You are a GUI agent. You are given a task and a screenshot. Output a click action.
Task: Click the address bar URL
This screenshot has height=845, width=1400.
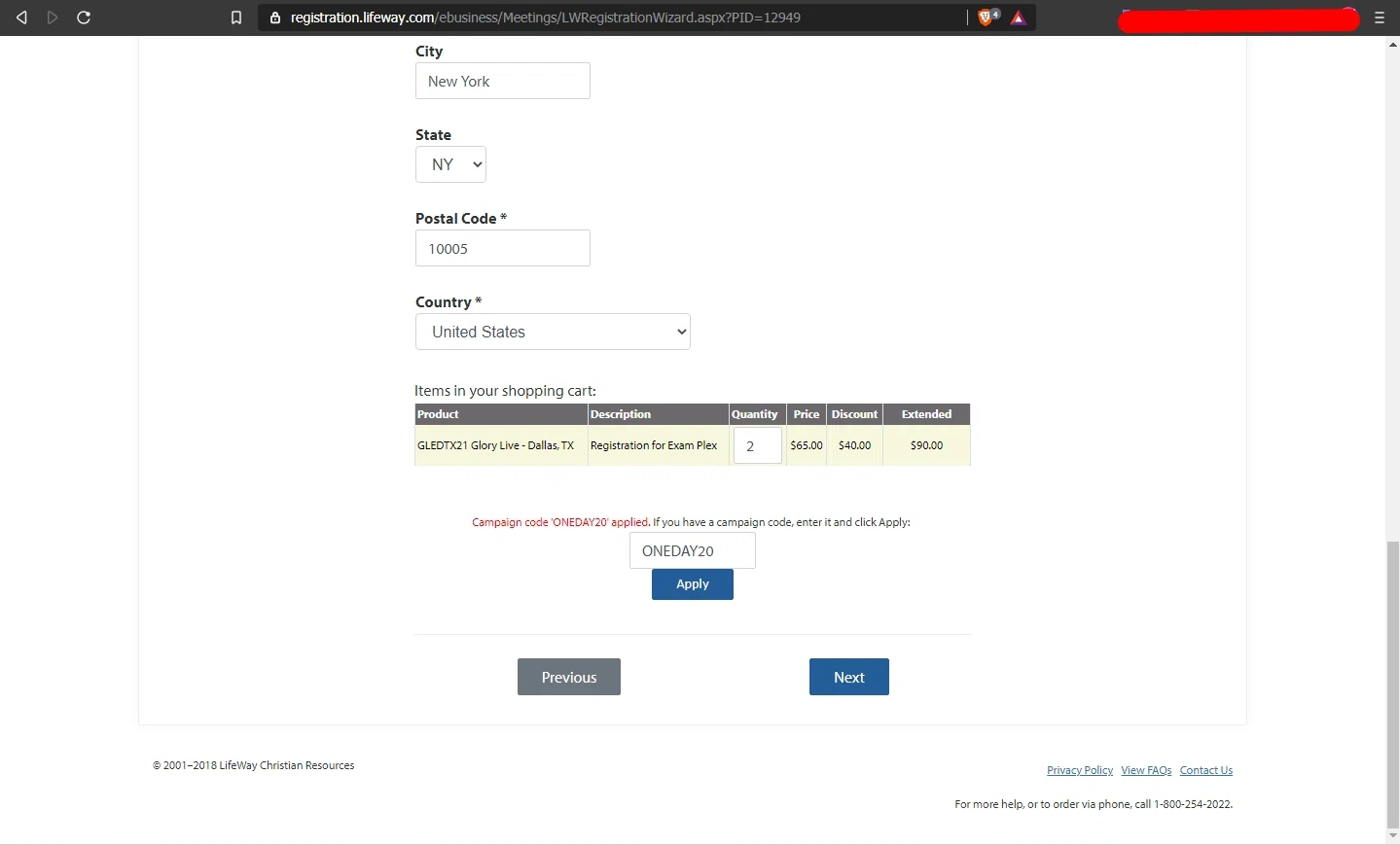coord(545,18)
